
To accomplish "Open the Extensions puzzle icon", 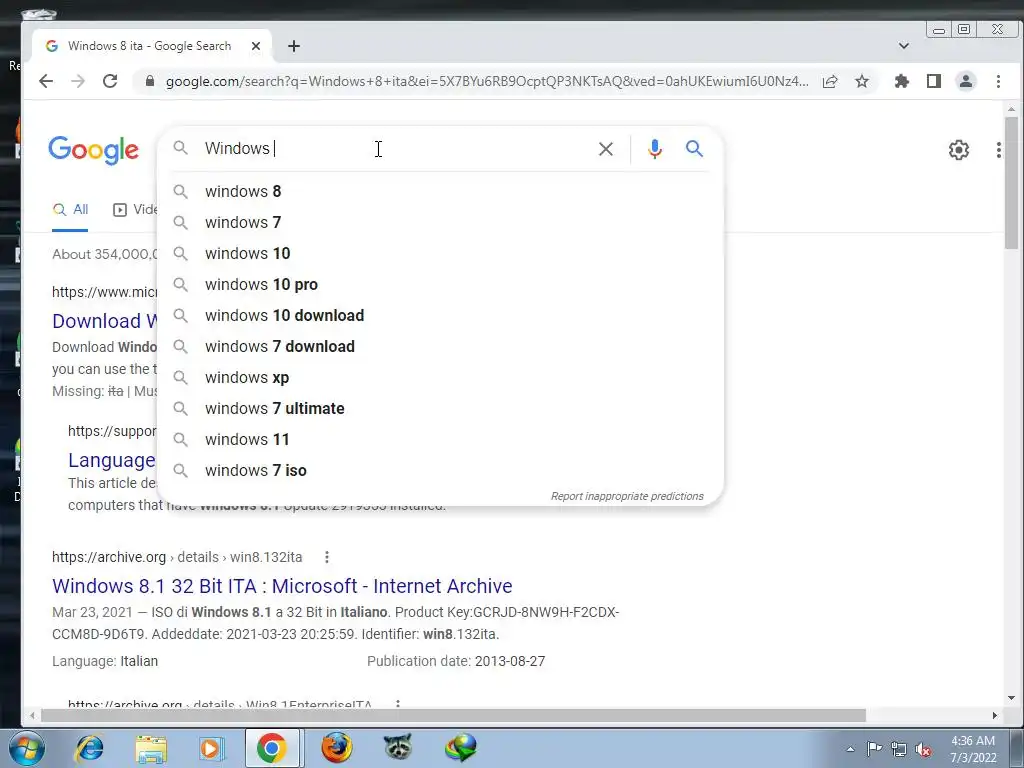I will [902, 81].
